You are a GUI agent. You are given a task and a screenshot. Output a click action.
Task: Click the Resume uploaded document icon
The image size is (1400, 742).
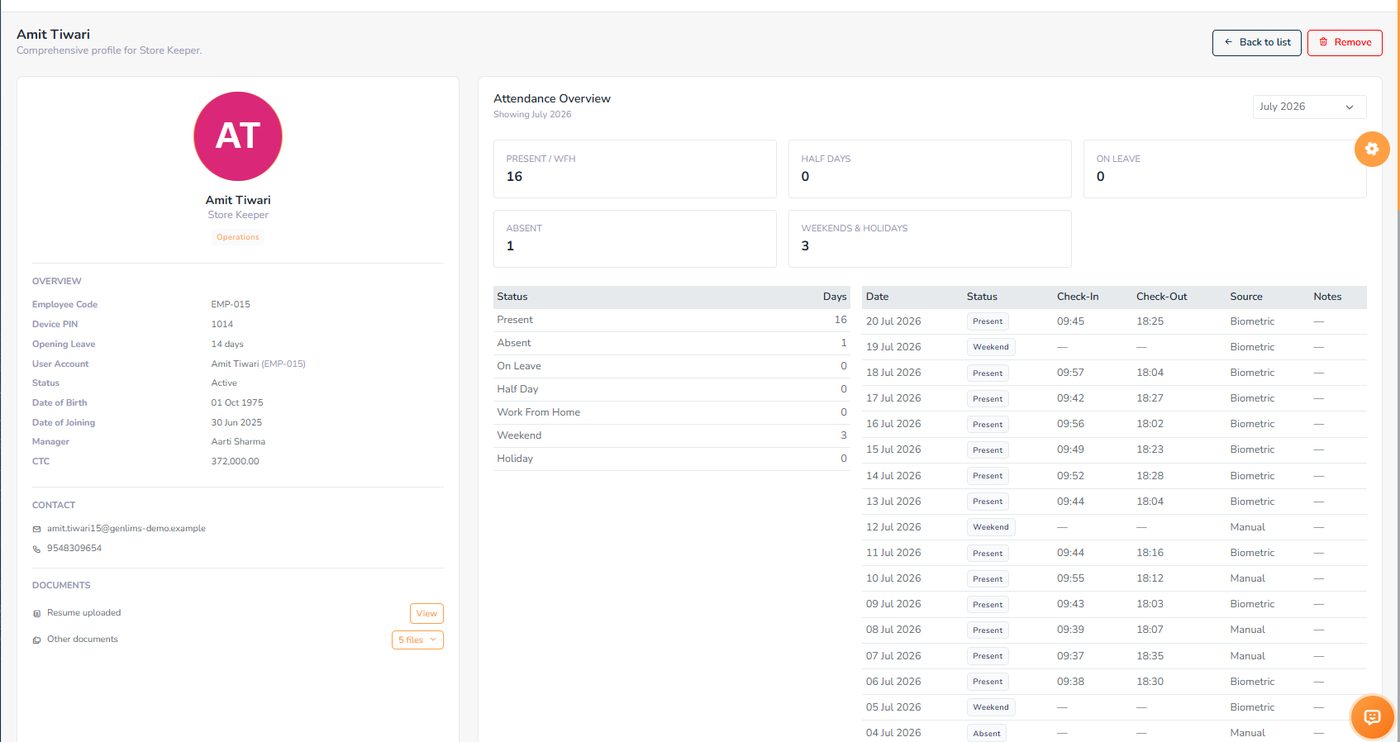pos(37,613)
